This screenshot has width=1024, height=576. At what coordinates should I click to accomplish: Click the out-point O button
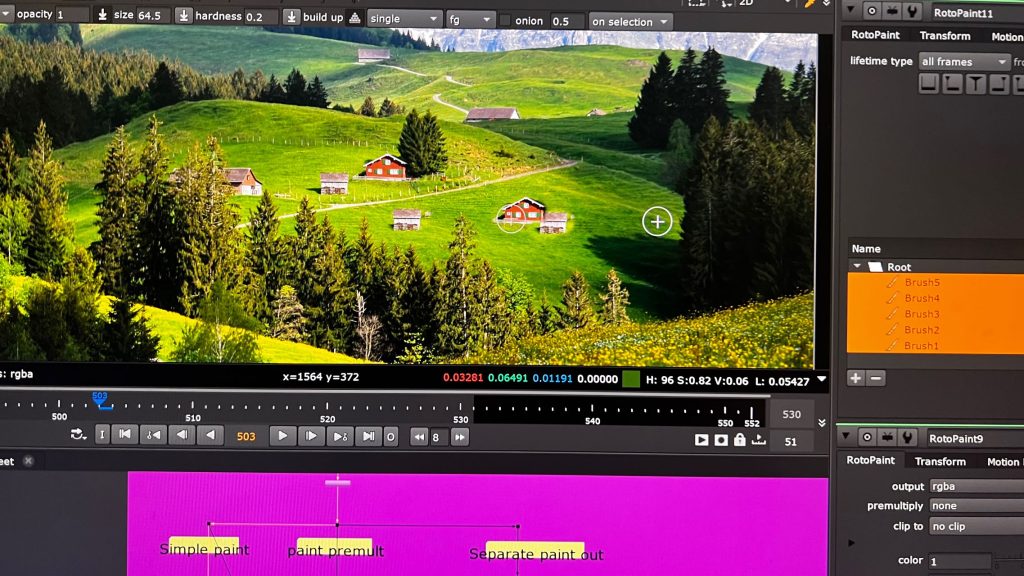pos(391,438)
